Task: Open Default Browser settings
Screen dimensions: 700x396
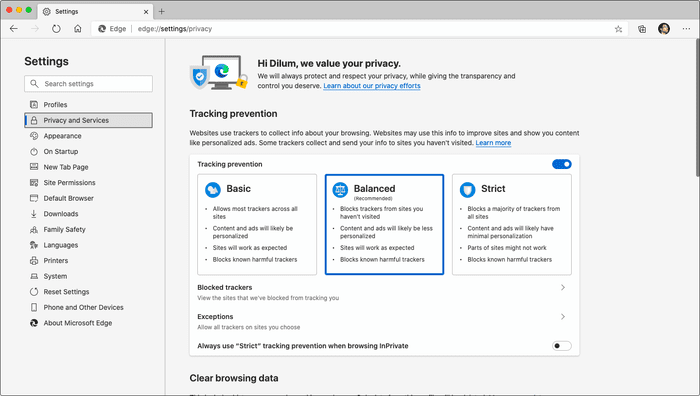Action: 88,198
